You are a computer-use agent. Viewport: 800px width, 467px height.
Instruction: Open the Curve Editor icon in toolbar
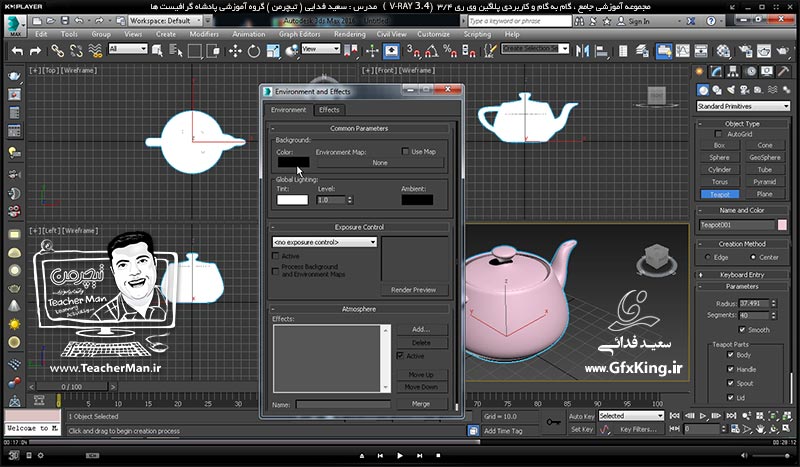(x=682, y=51)
